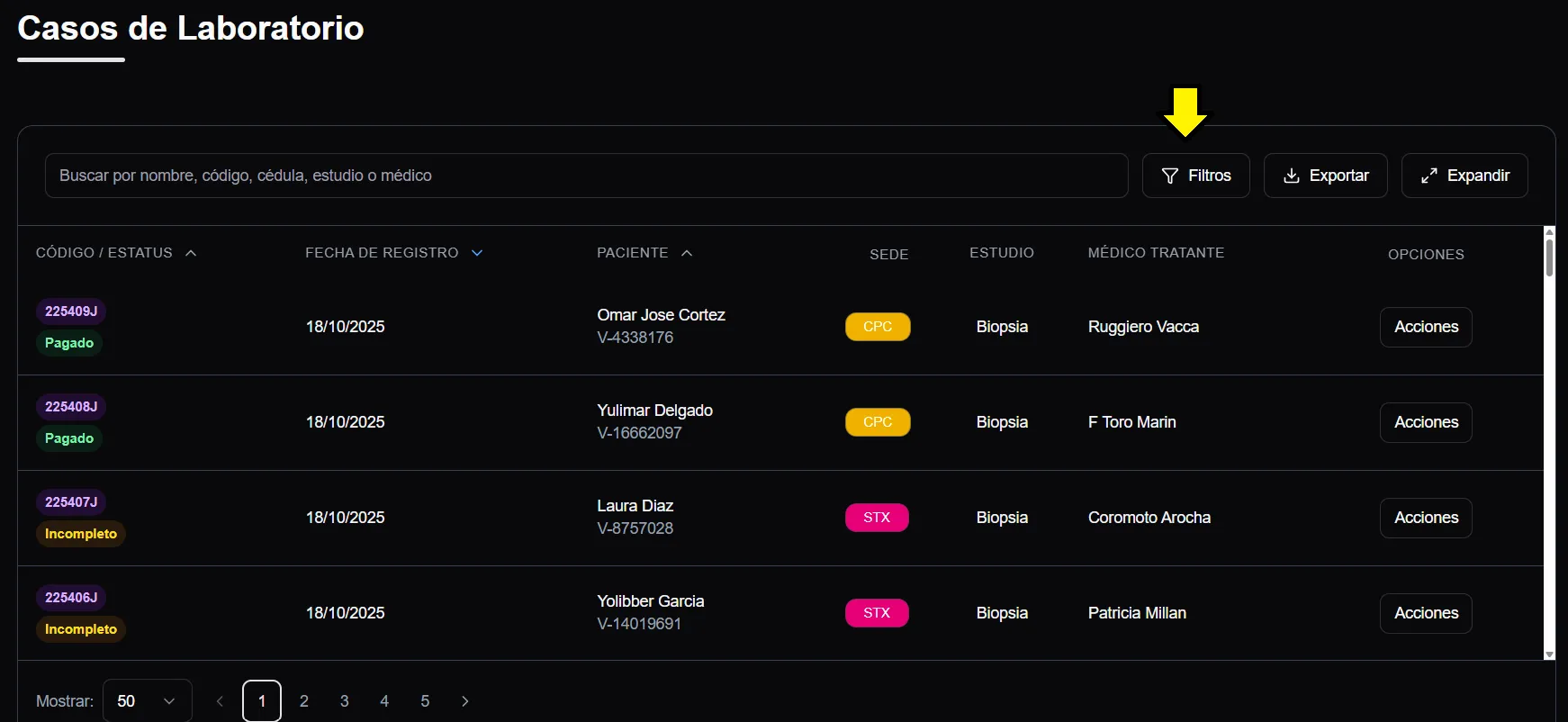Sort by Paciente column arrow
This screenshot has height=722, width=1568.
pyautogui.click(x=687, y=253)
